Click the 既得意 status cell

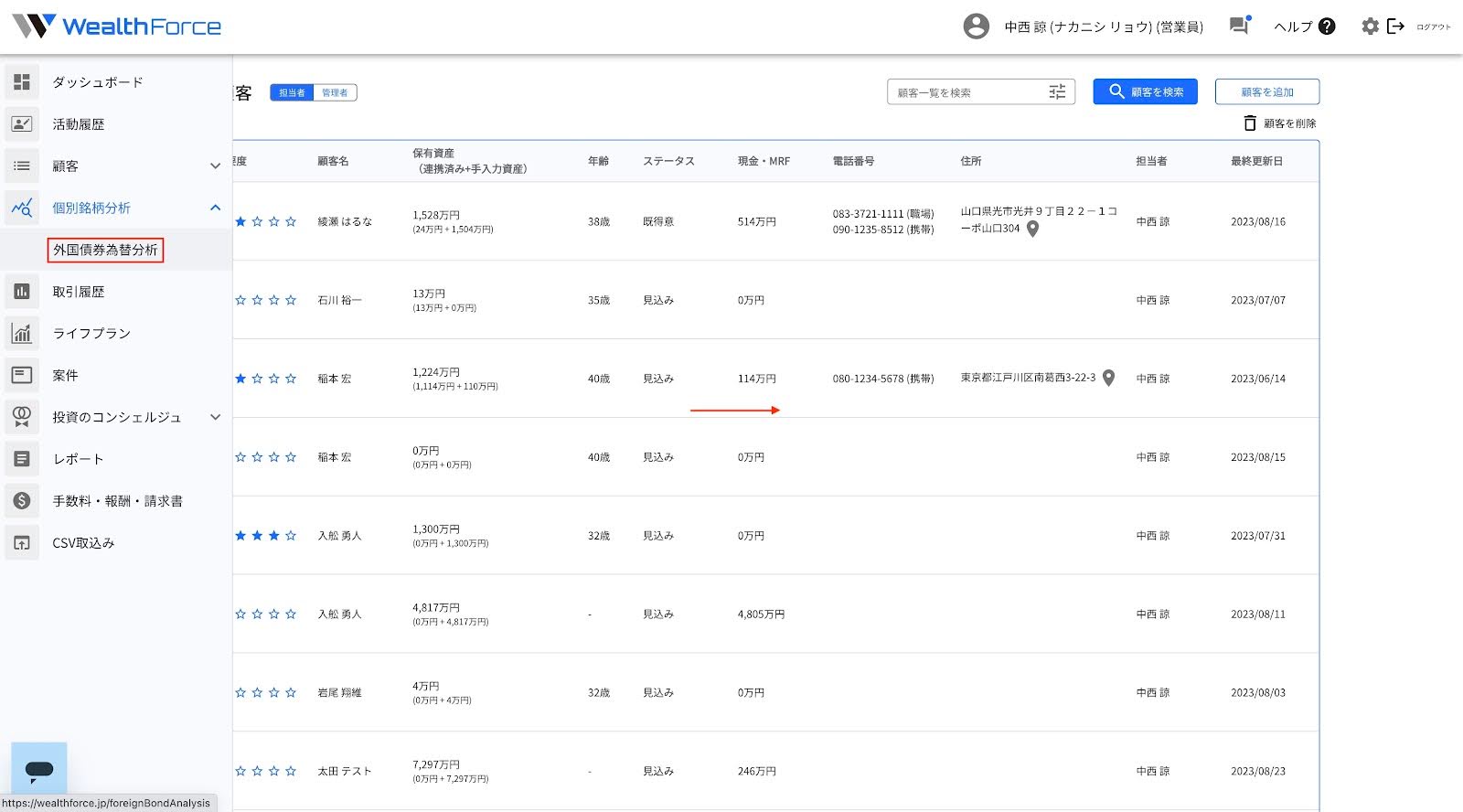[x=658, y=221]
